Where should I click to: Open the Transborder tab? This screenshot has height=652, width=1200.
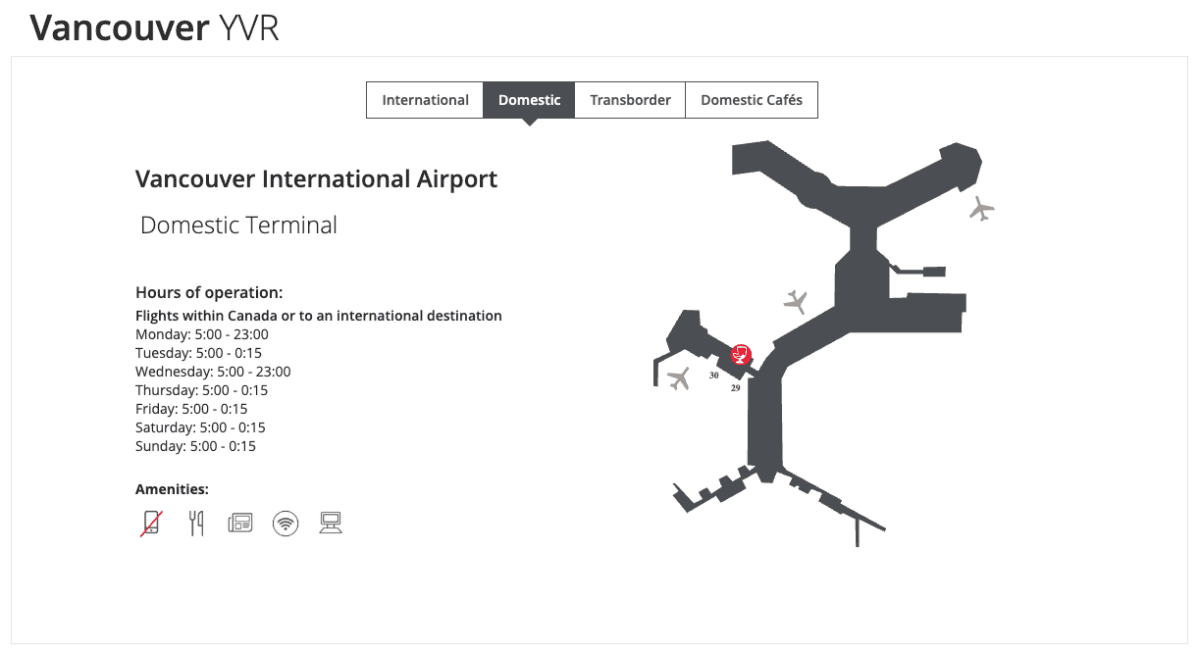click(x=630, y=100)
